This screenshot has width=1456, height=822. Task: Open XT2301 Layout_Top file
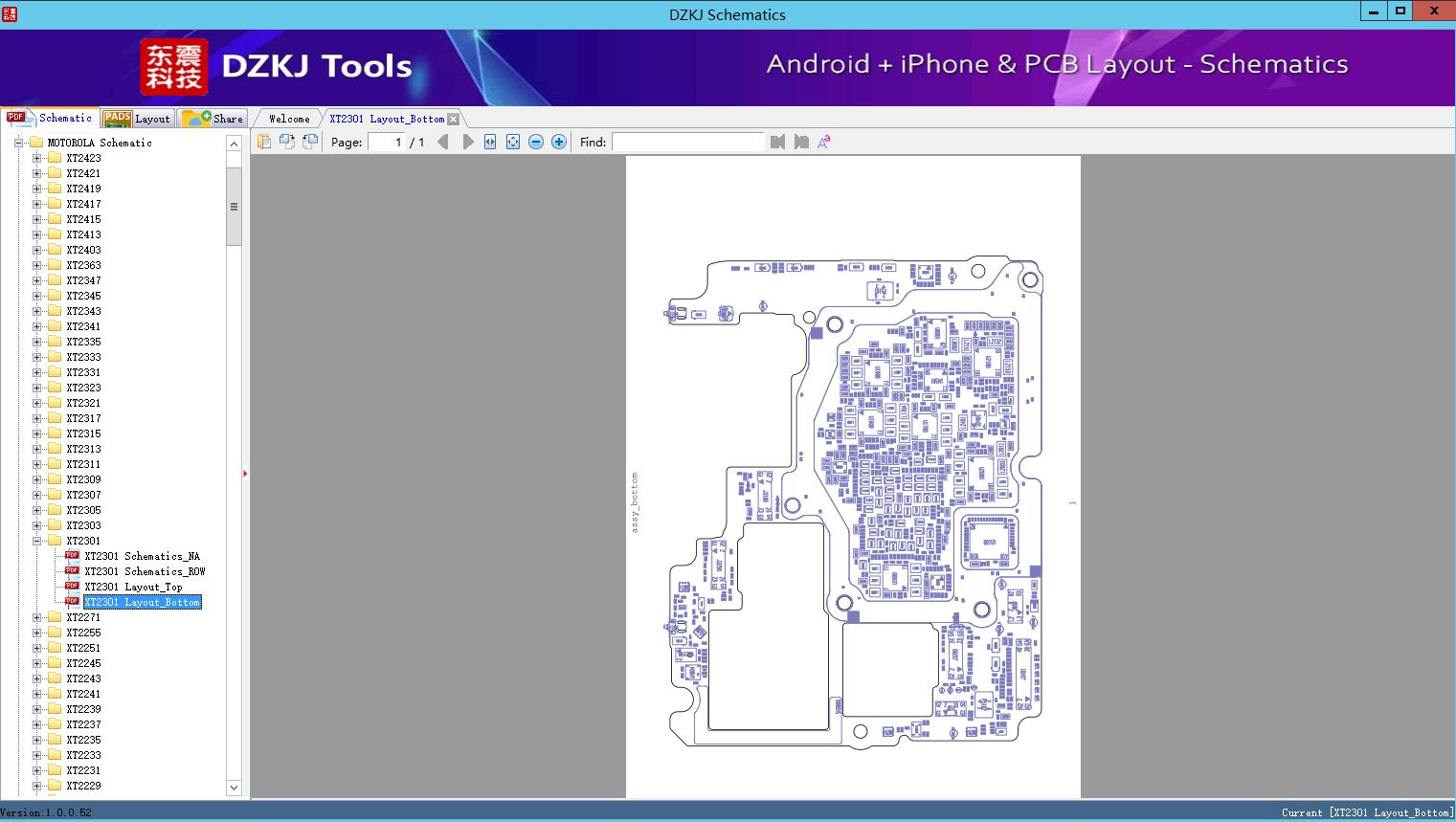coord(133,587)
